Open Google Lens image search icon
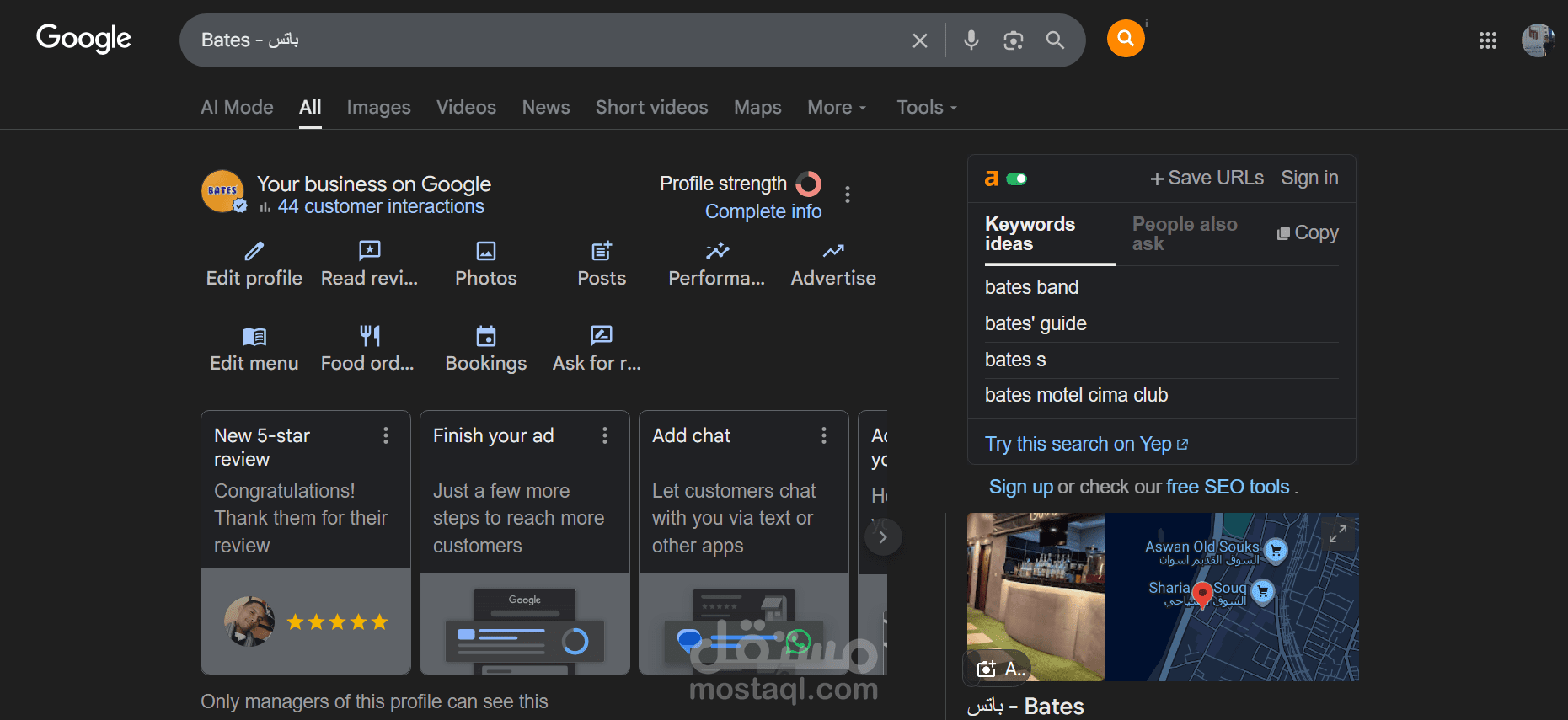Viewport: 1568px width, 720px height. click(x=1014, y=40)
